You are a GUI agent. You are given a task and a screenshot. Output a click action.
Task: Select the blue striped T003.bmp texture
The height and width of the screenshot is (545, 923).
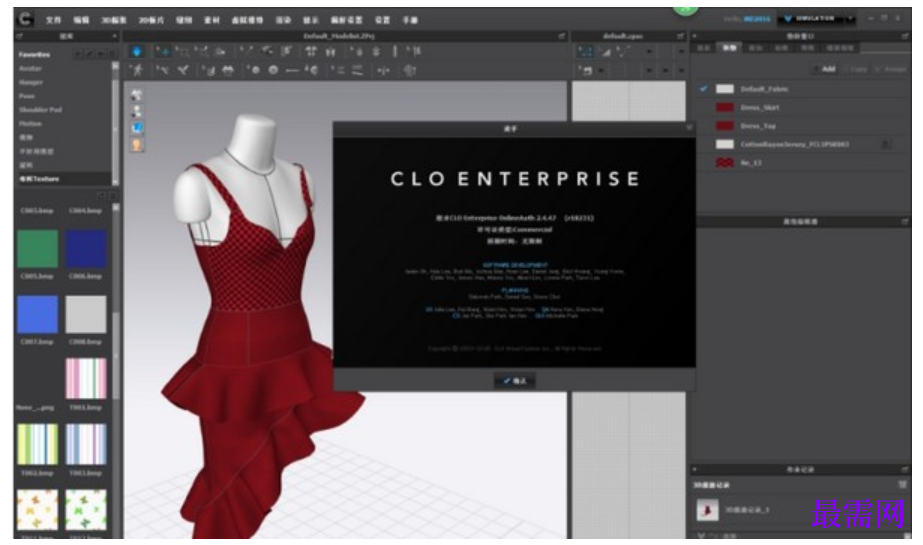click(86, 444)
